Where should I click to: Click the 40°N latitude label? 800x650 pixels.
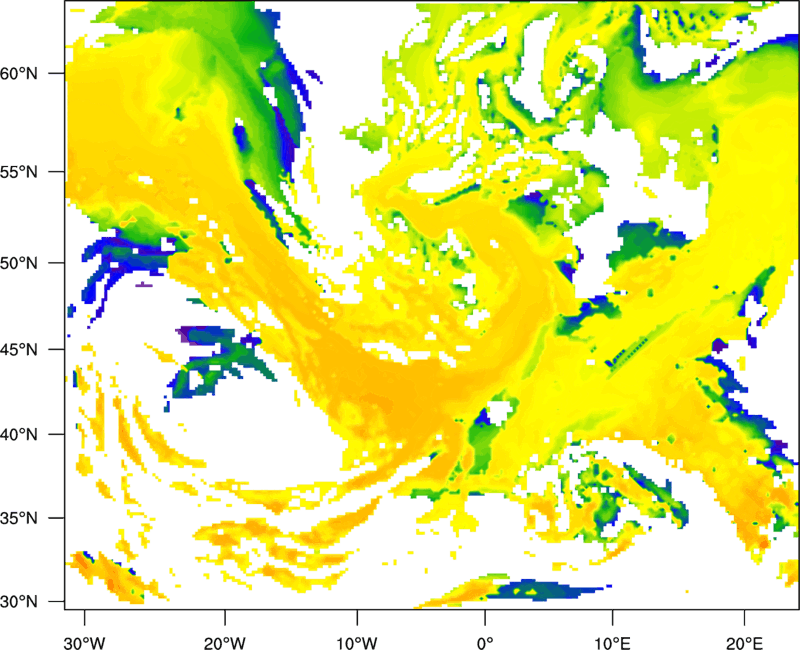(20, 435)
